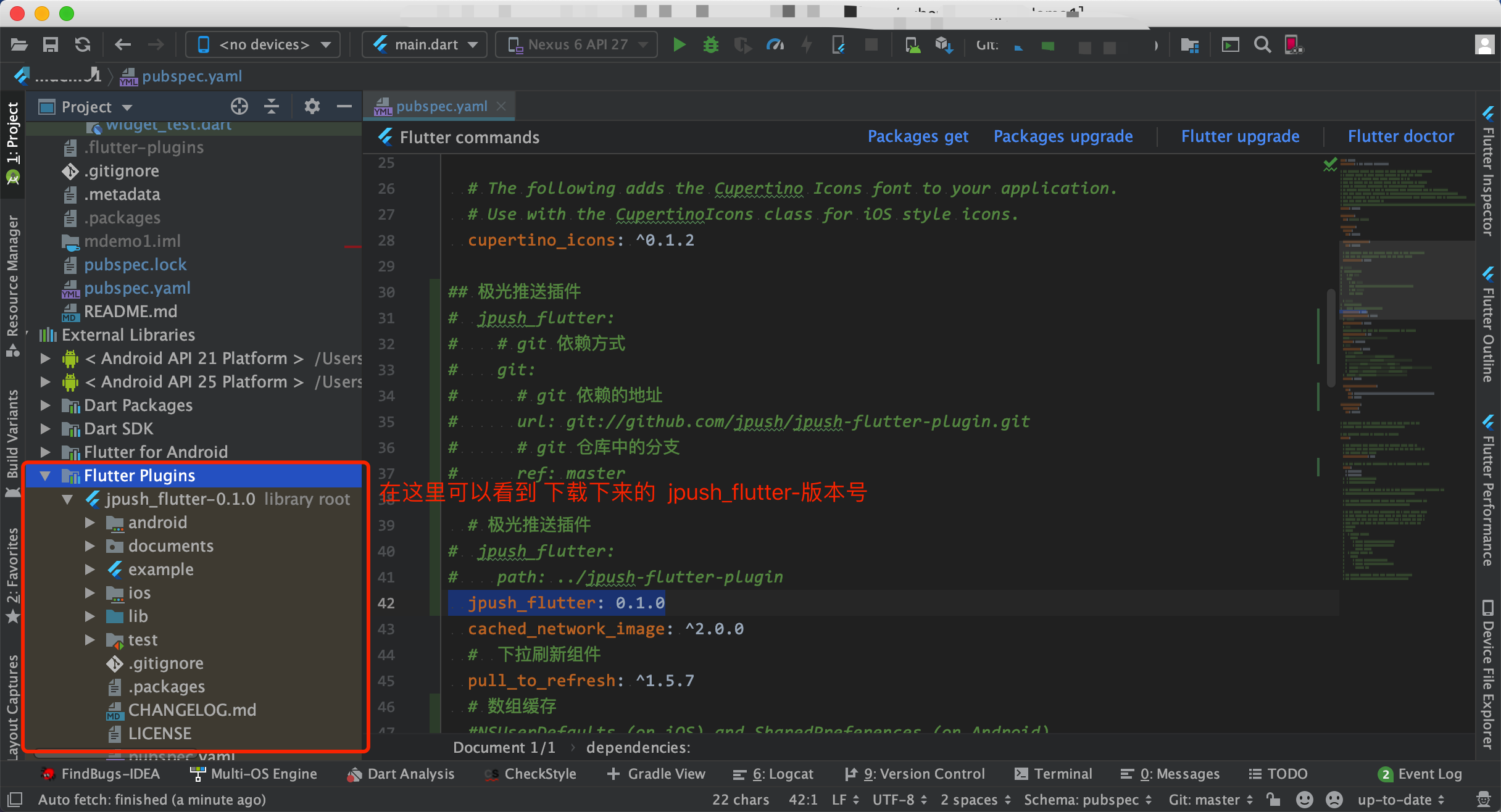The height and width of the screenshot is (812, 1501).
Task: Click the Packages get link
Action: (917, 136)
